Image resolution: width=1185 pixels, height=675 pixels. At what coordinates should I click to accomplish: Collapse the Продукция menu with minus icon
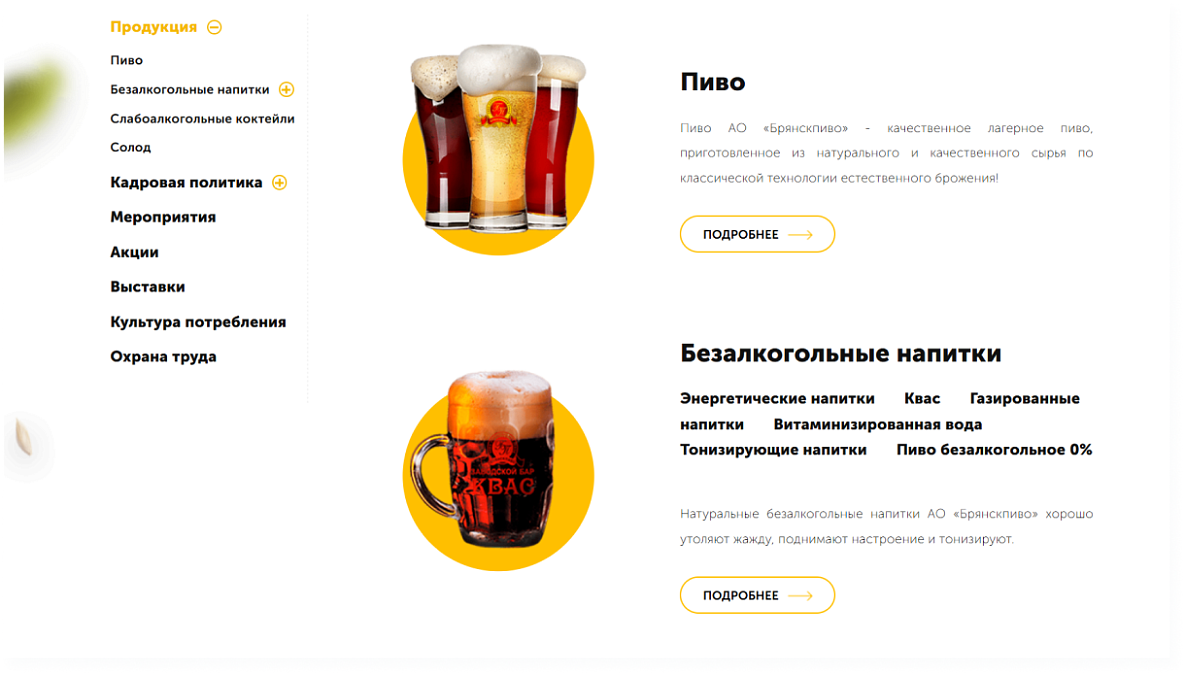215,27
